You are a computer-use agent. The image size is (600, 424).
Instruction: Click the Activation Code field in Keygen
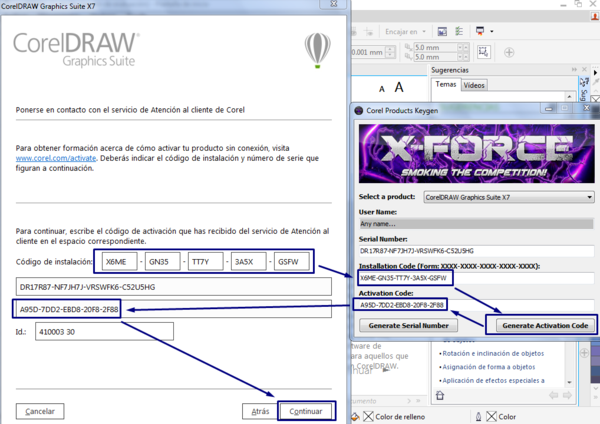[474, 305]
